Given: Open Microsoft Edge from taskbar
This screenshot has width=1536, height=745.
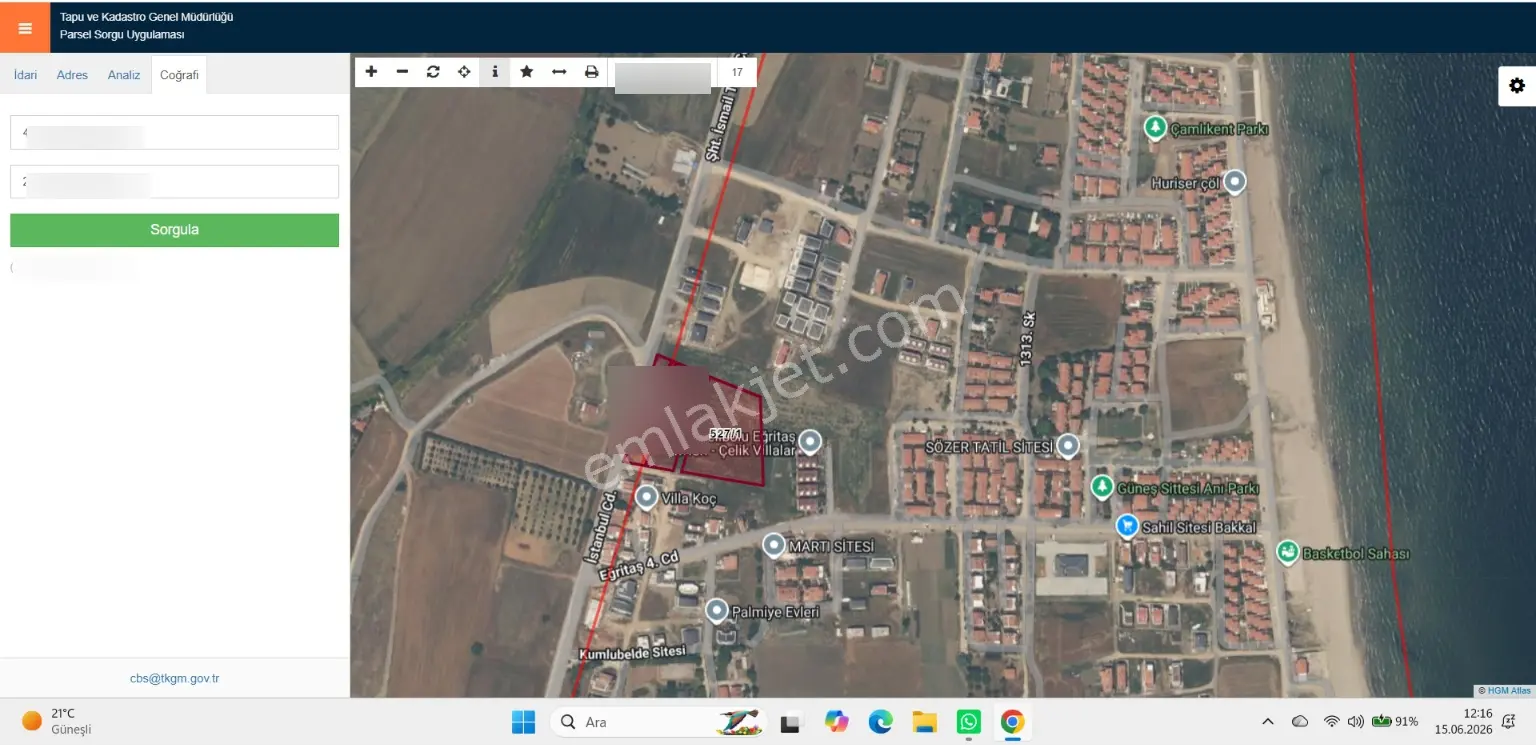Looking at the screenshot, I should (x=880, y=721).
